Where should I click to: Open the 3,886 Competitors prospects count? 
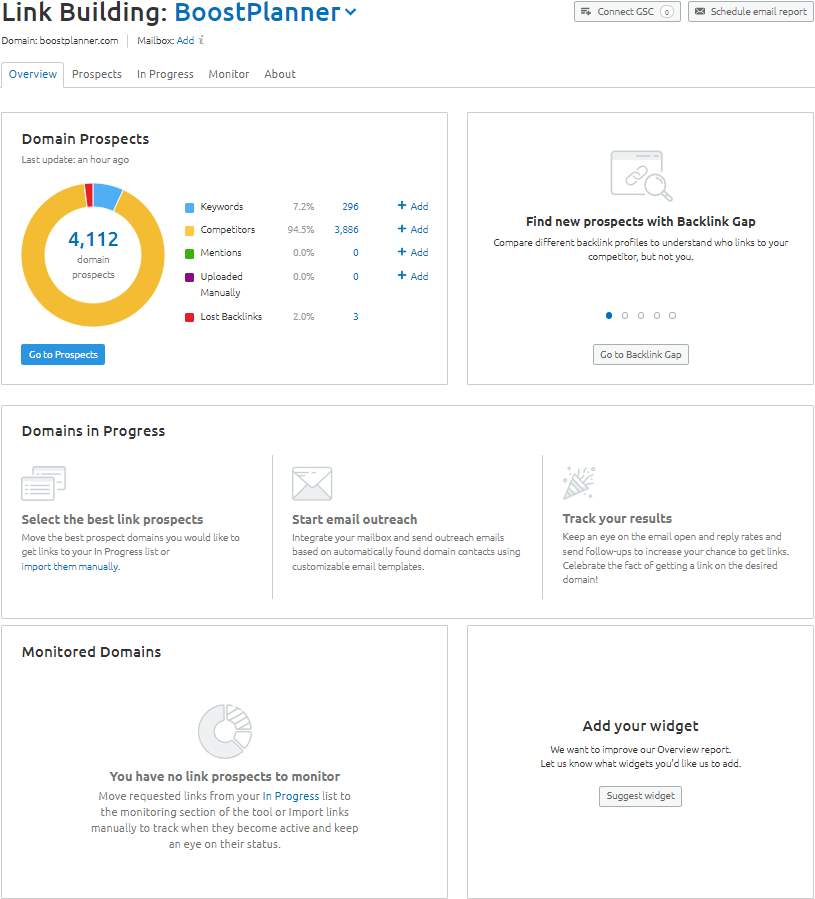tap(346, 230)
